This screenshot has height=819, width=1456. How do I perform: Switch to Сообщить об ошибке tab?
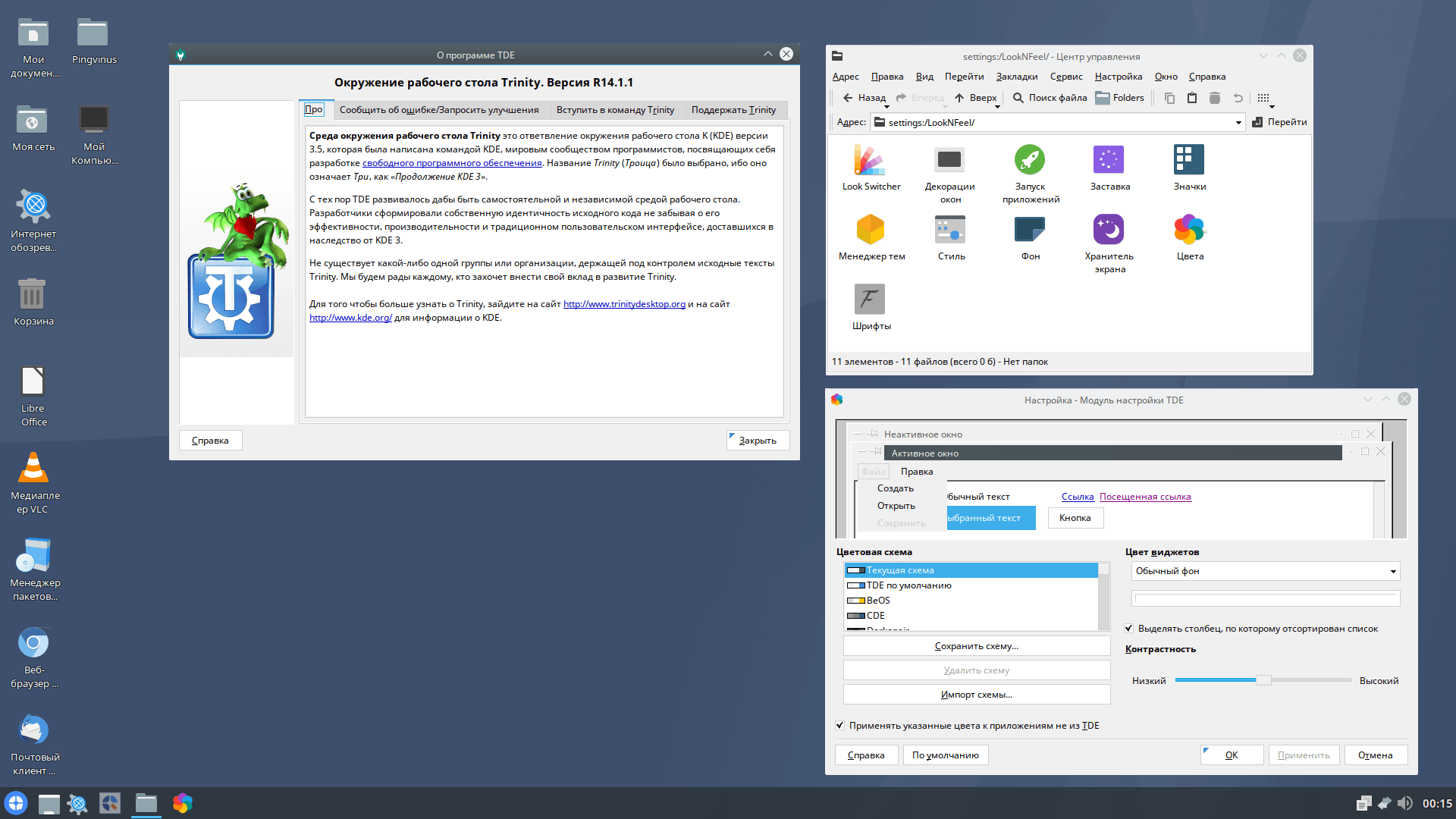pyautogui.click(x=439, y=110)
